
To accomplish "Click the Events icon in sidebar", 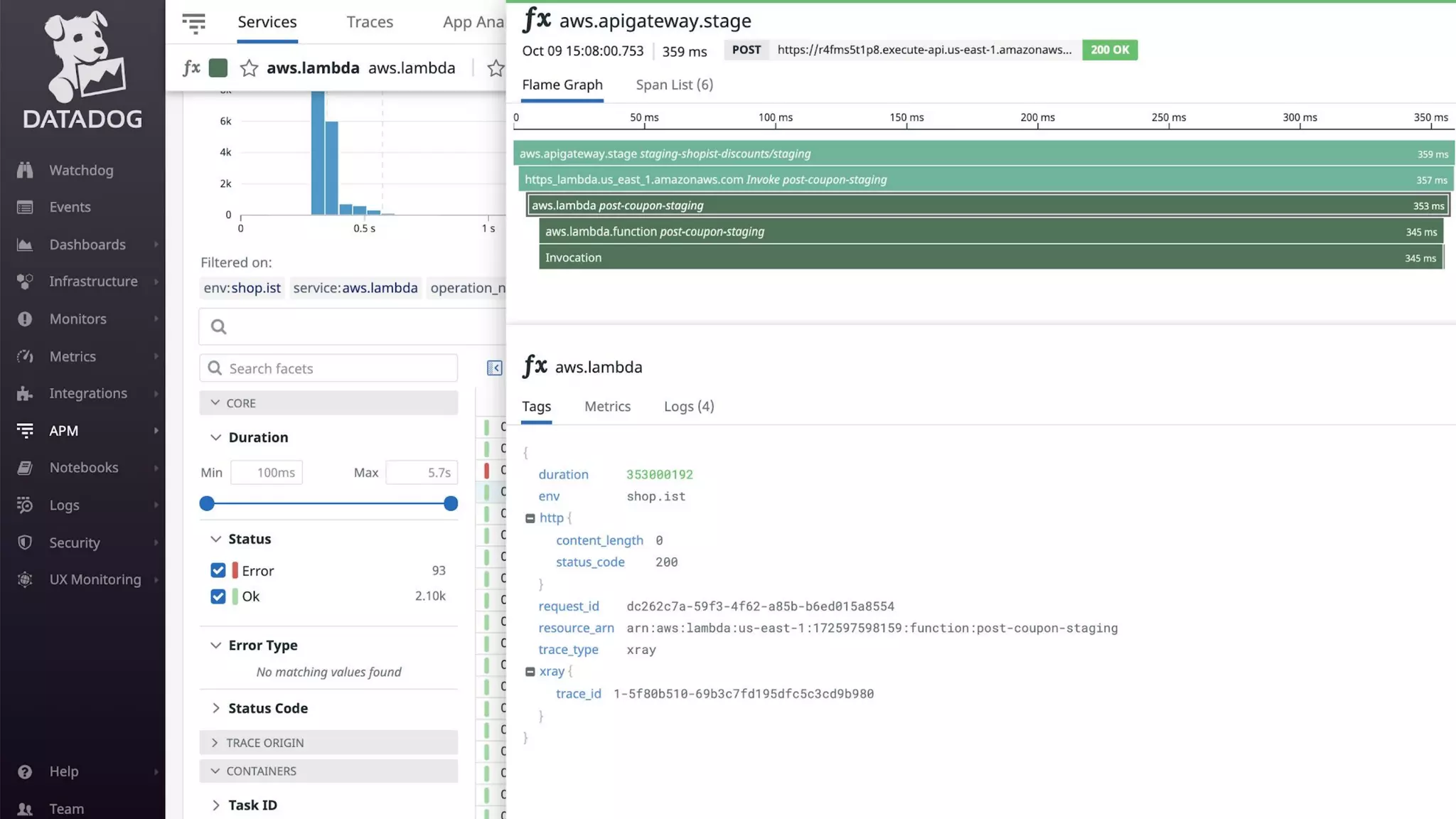I will coord(25,207).
